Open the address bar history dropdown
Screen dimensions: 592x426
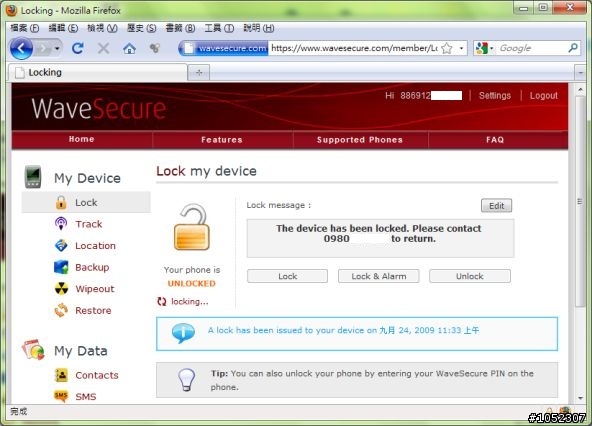461,48
